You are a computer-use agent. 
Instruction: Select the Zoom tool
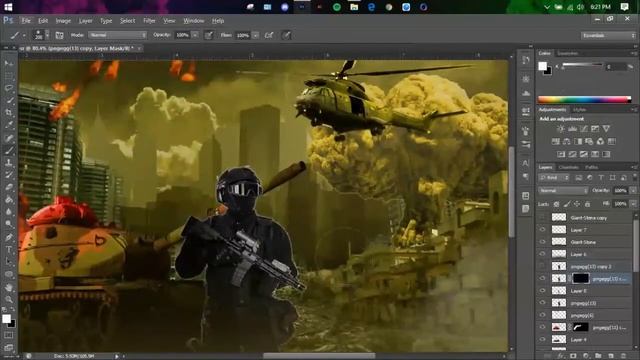coord(9,300)
